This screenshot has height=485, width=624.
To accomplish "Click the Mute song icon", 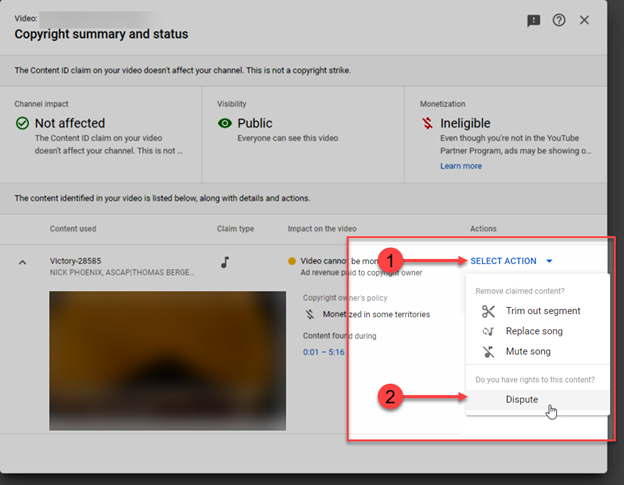I will (x=488, y=352).
